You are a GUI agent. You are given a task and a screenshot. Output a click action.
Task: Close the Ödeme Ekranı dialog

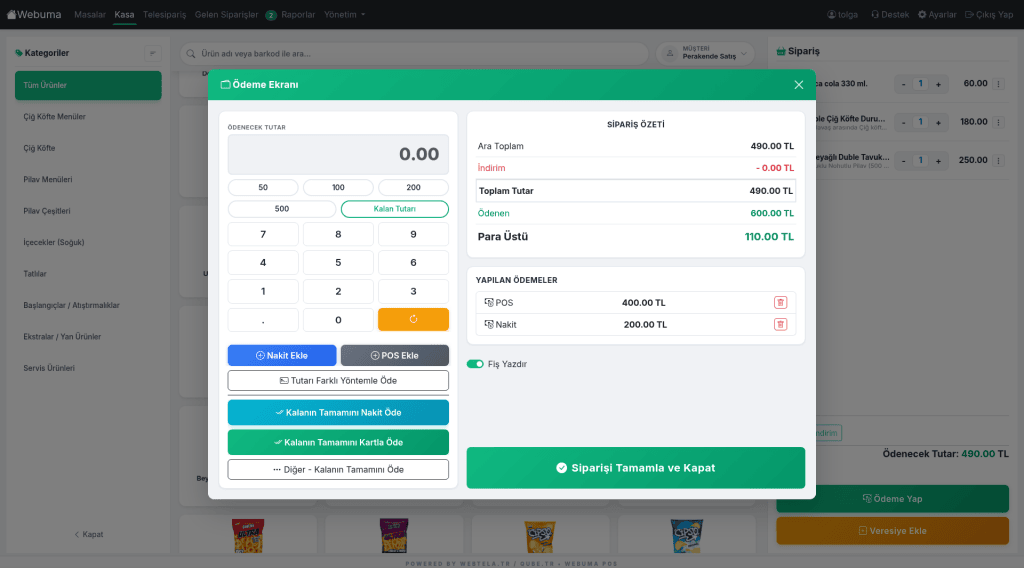pos(798,85)
